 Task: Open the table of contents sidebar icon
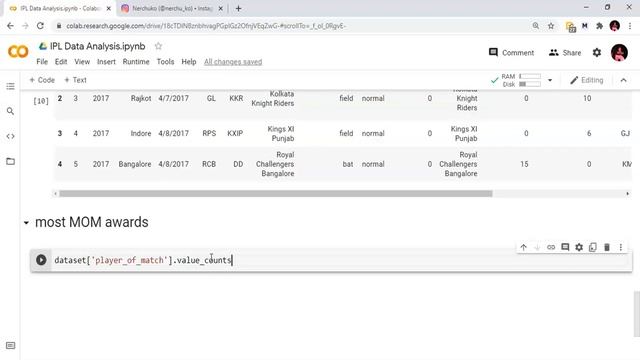pyautogui.click(x=11, y=86)
